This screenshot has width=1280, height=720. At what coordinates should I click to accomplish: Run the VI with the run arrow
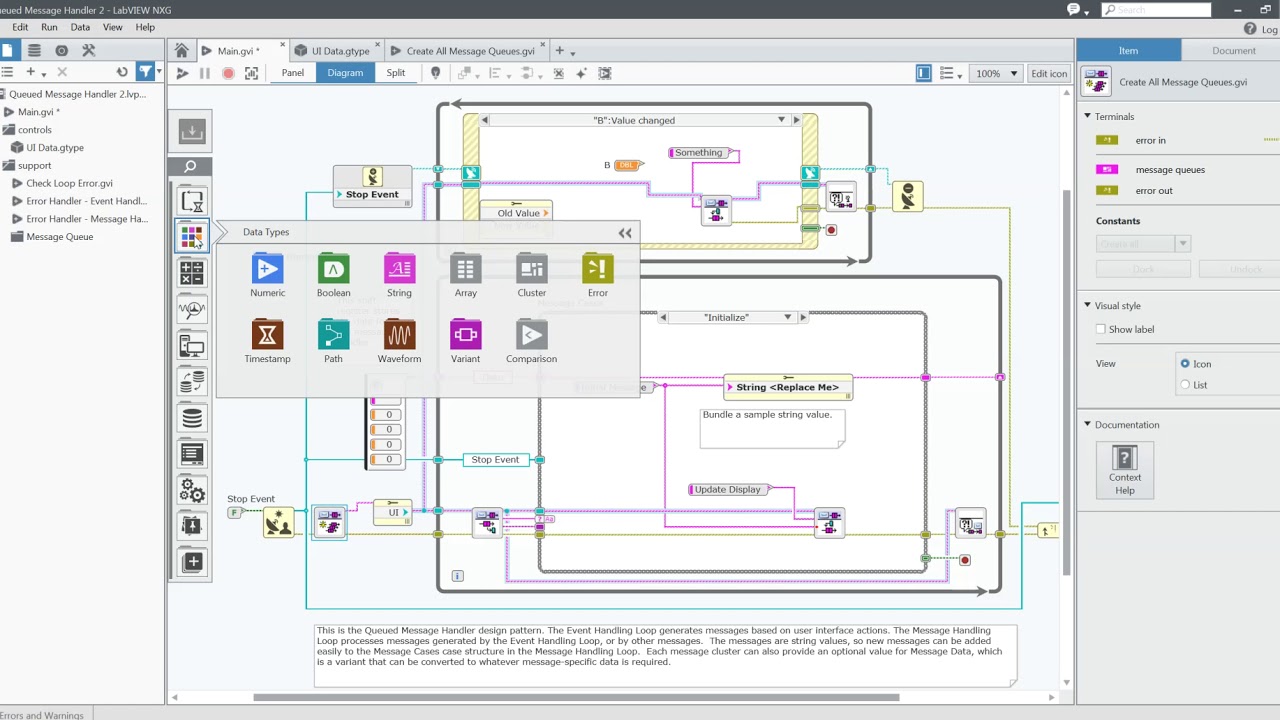[182, 73]
